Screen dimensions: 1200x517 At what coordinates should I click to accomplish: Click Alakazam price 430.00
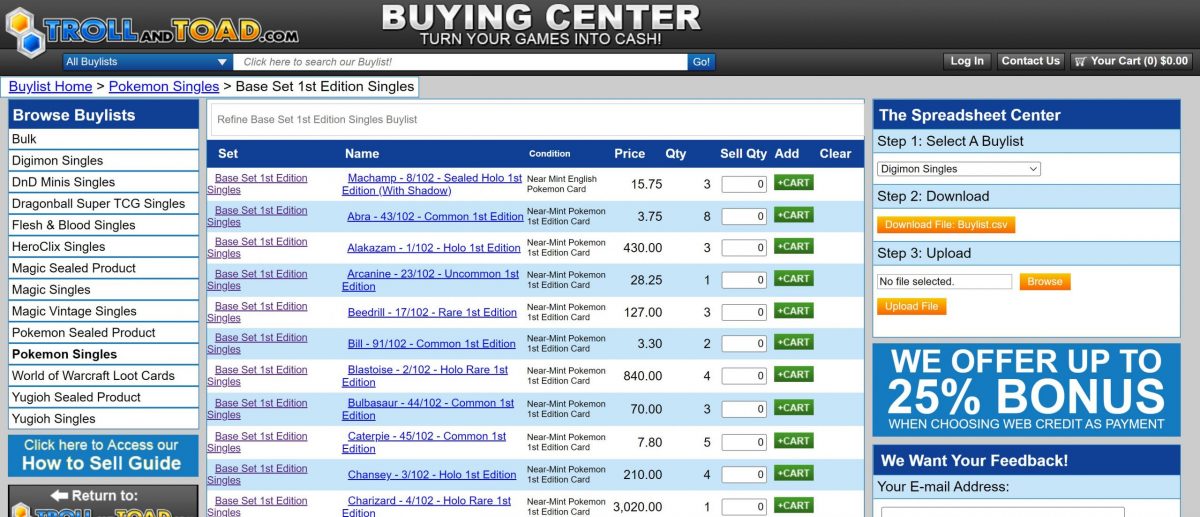pos(643,248)
